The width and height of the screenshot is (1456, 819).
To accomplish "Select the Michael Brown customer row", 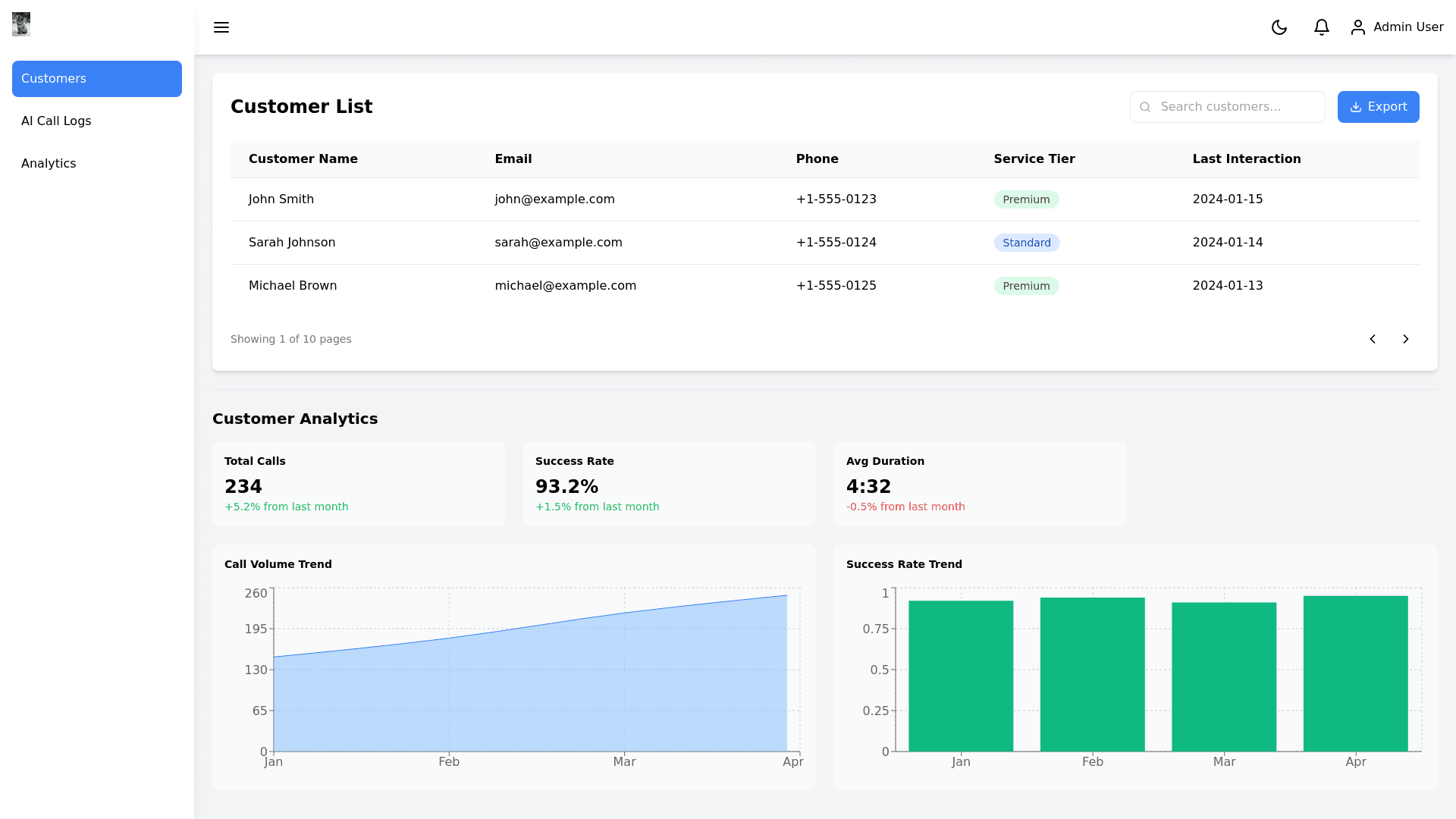I will pos(293,286).
